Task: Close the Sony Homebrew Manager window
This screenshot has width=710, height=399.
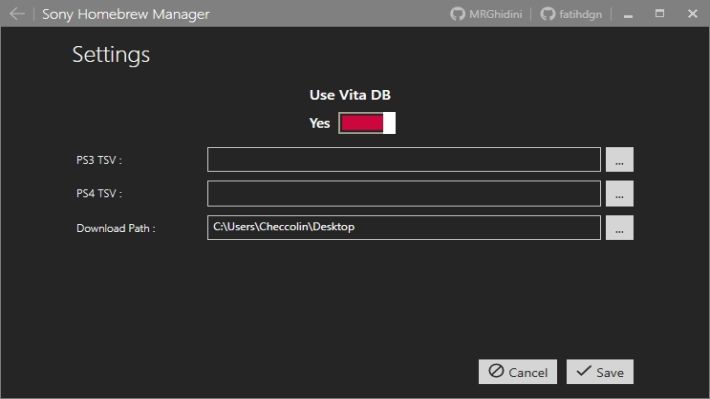Action: coord(692,14)
